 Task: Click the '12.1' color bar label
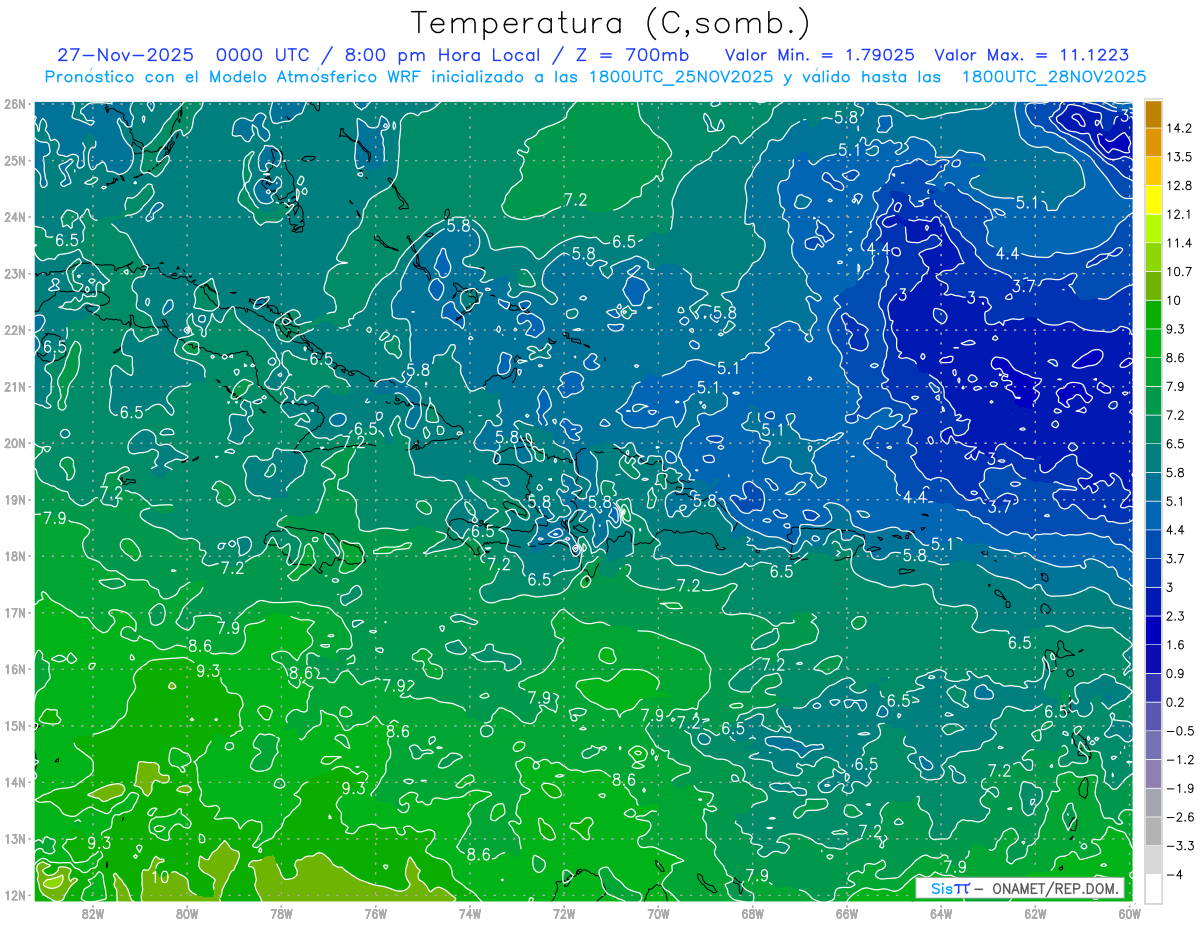[x=1180, y=214]
